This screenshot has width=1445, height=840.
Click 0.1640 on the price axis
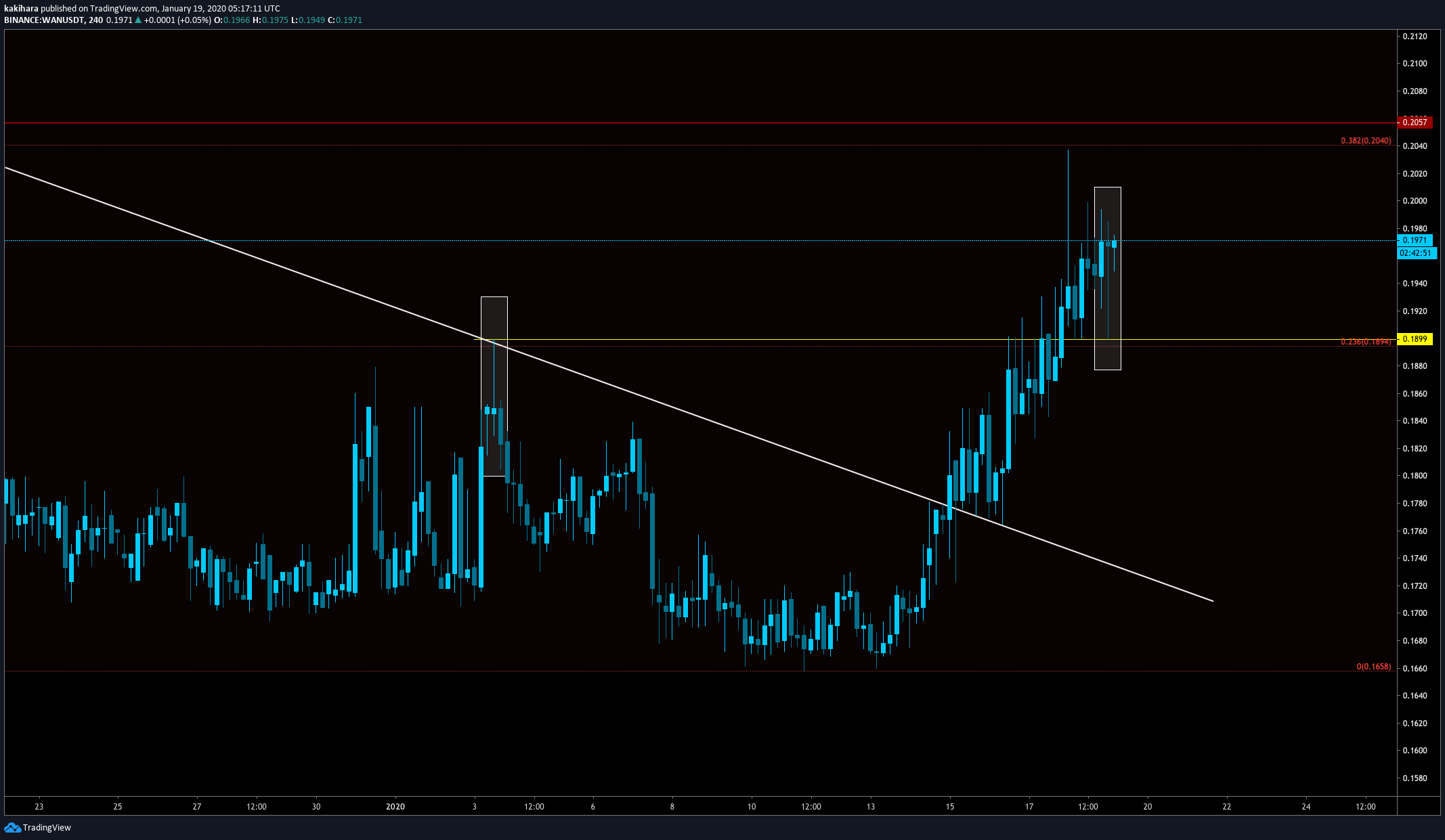1415,696
